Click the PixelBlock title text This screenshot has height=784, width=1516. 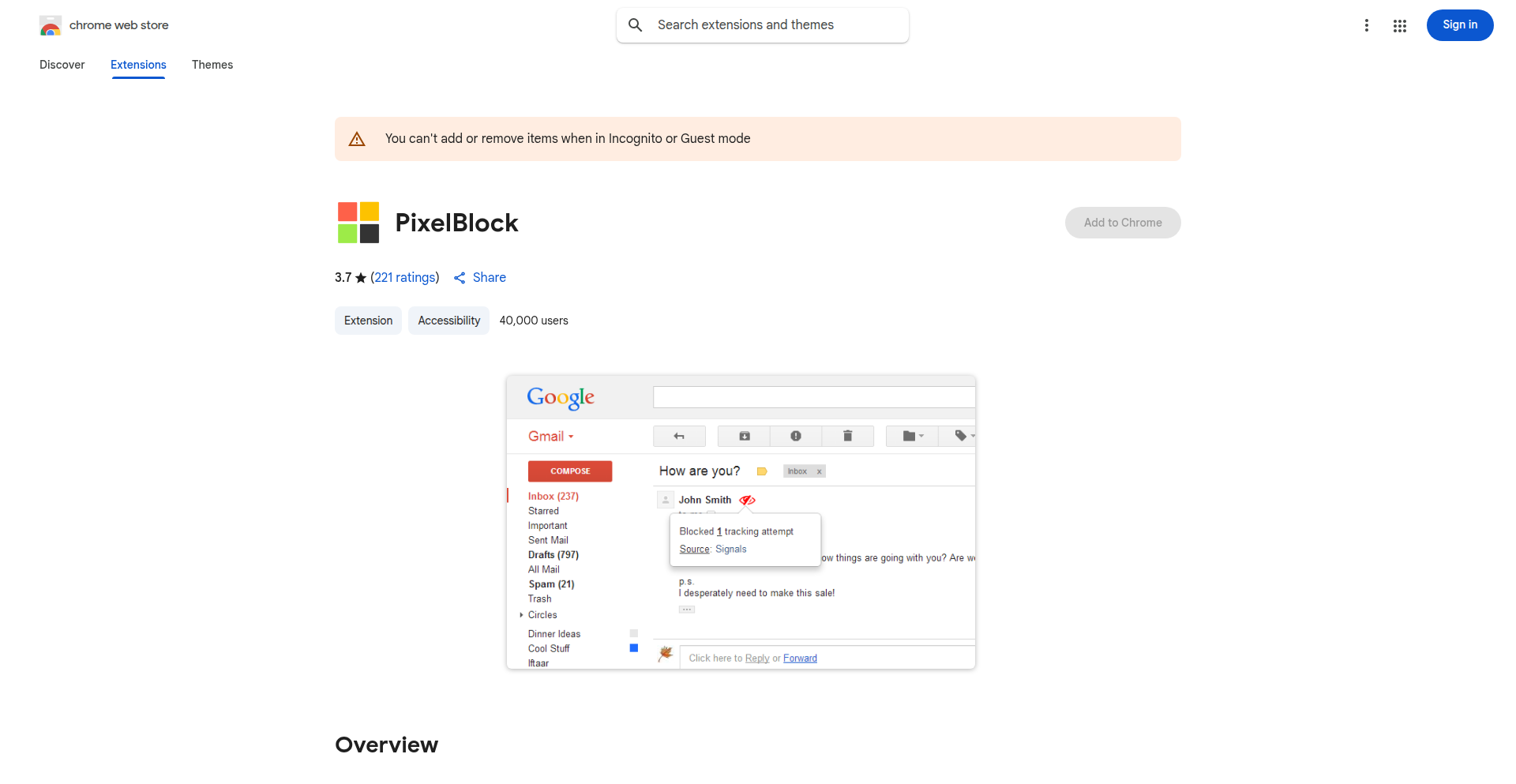[x=456, y=223]
